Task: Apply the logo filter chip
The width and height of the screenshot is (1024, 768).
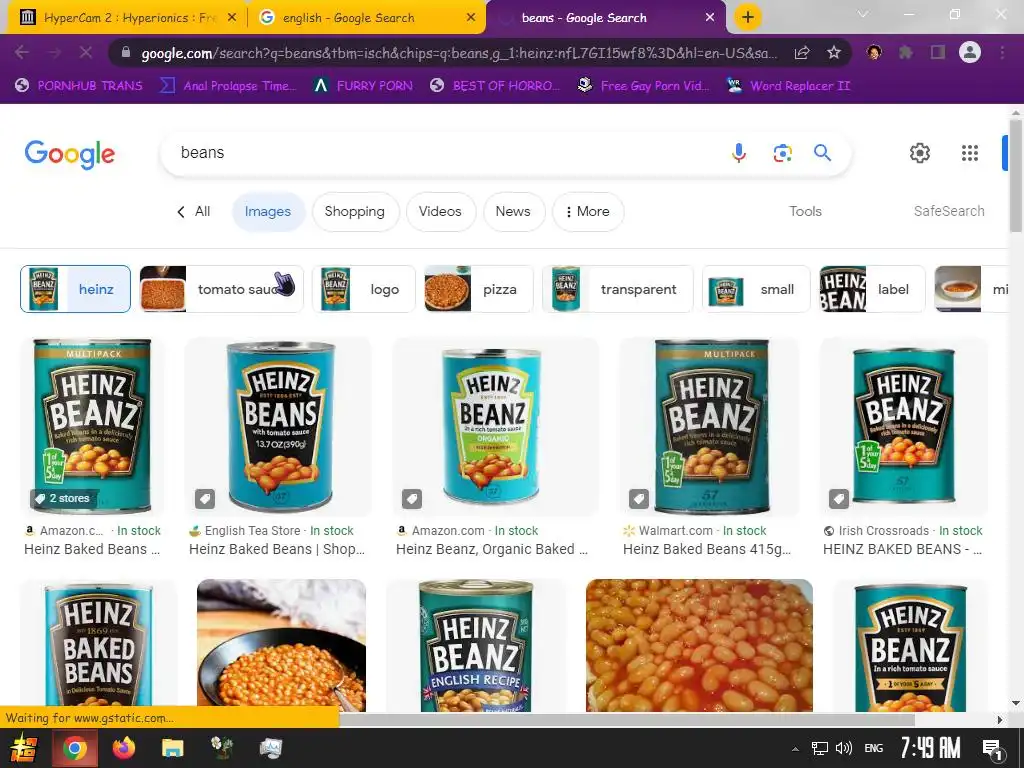Action: click(363, 289)
